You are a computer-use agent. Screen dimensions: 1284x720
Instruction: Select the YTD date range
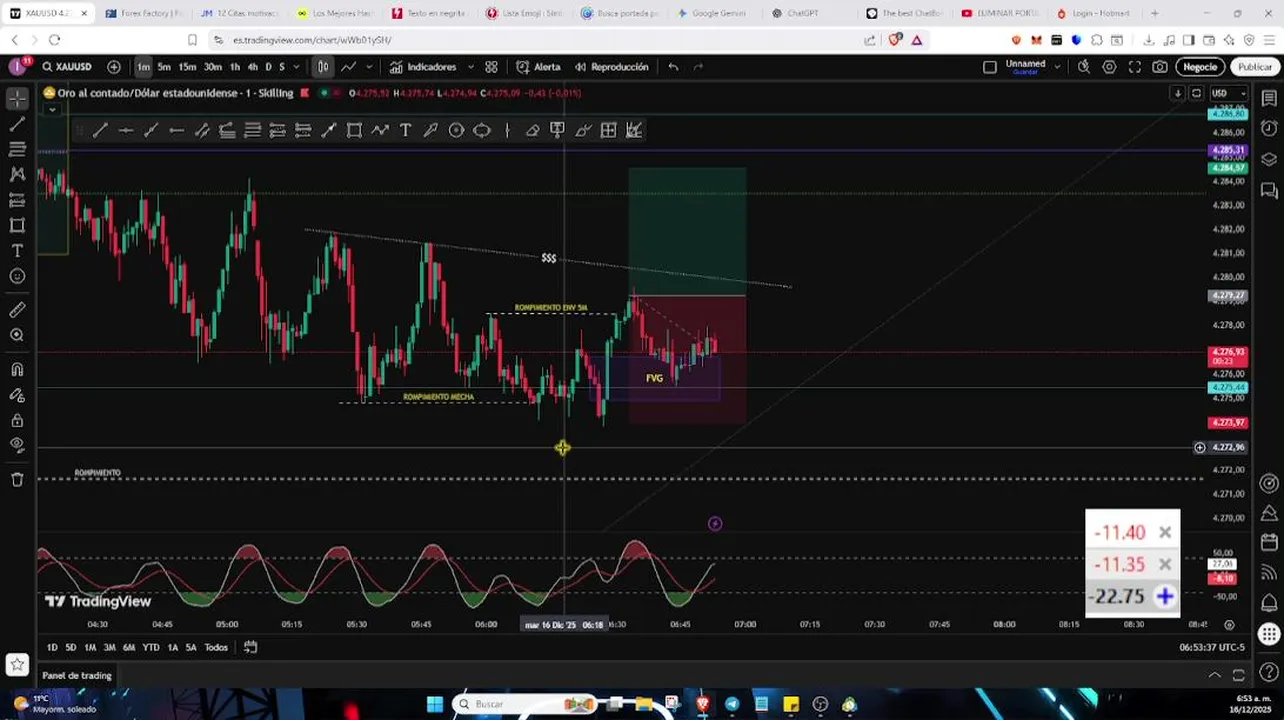[151, 647]
